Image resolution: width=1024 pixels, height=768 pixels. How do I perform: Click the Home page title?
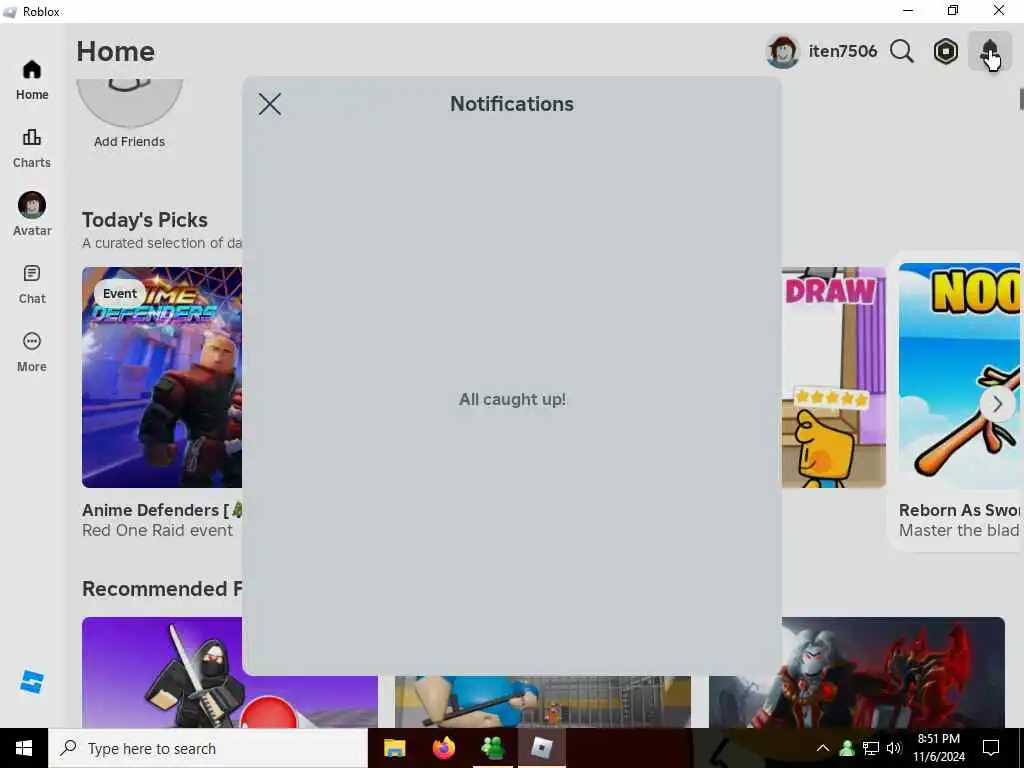tap(116, 52)
